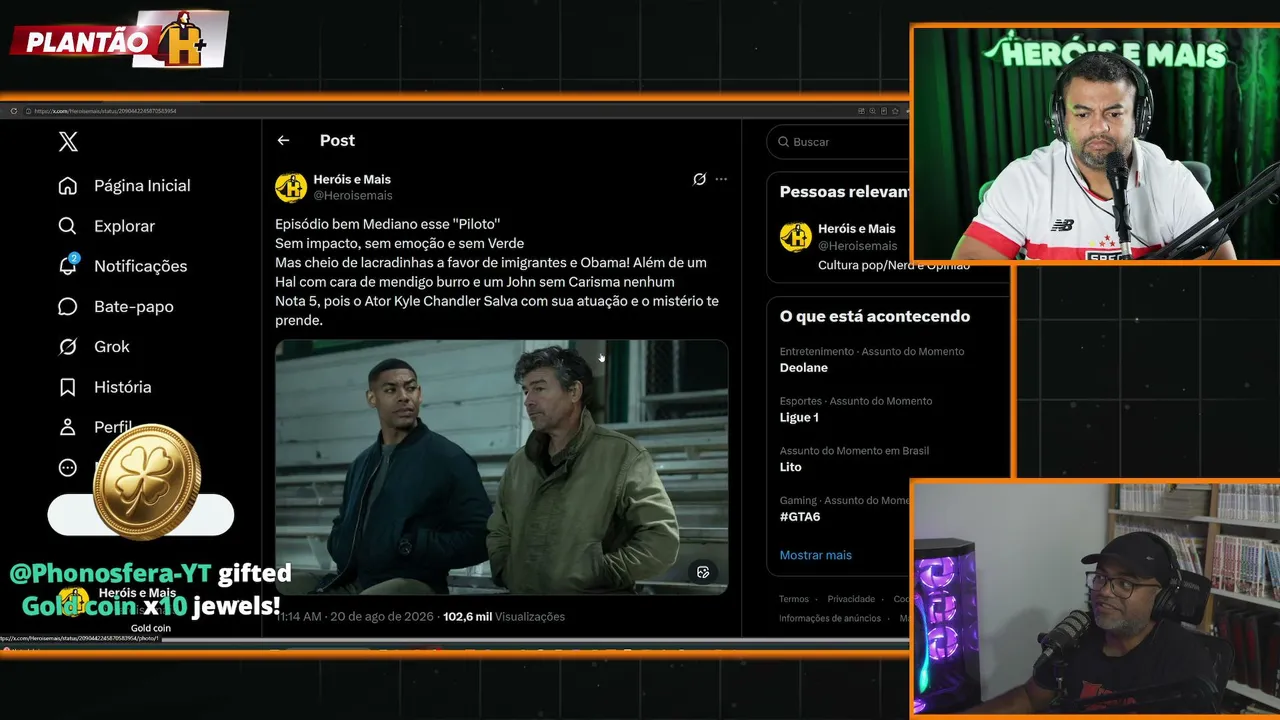Click the Buscar search field

tap(838, 142)
